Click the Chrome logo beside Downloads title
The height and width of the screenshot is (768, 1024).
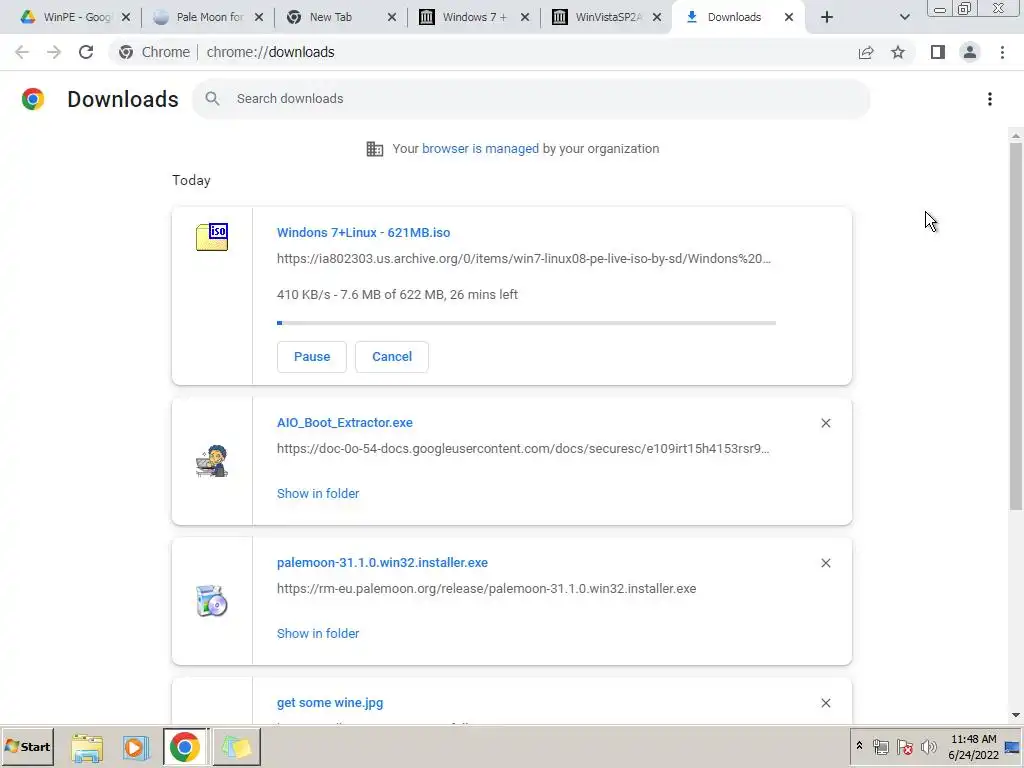click(x=33, y=99)
